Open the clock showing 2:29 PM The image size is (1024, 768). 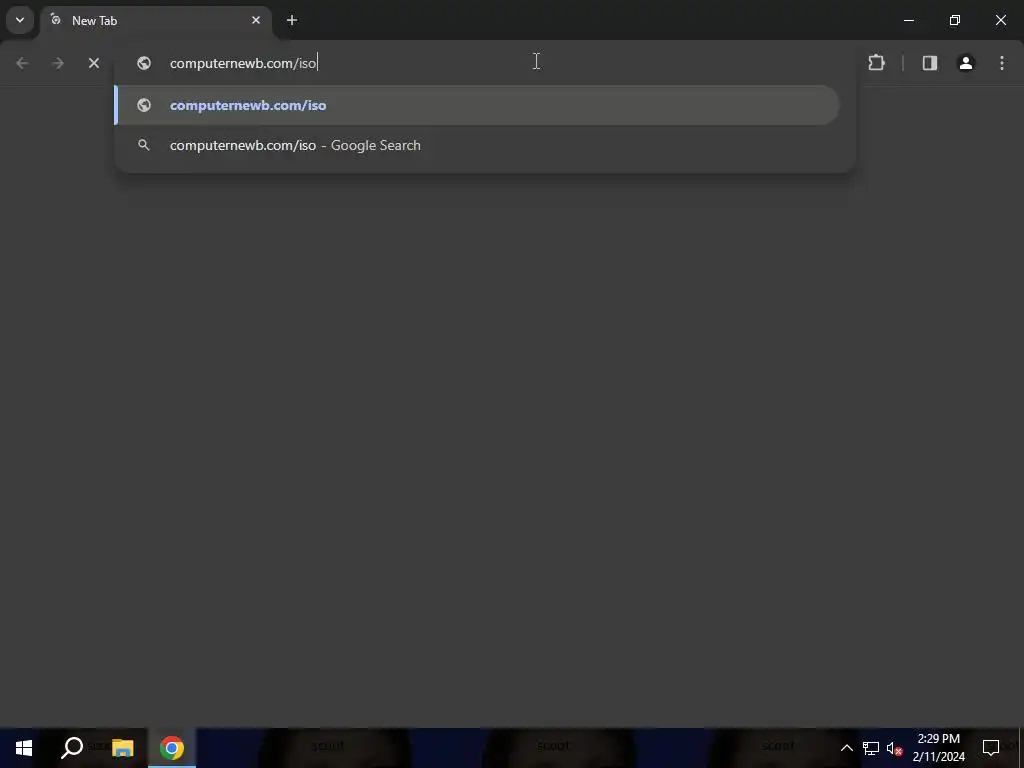point(938,748)
